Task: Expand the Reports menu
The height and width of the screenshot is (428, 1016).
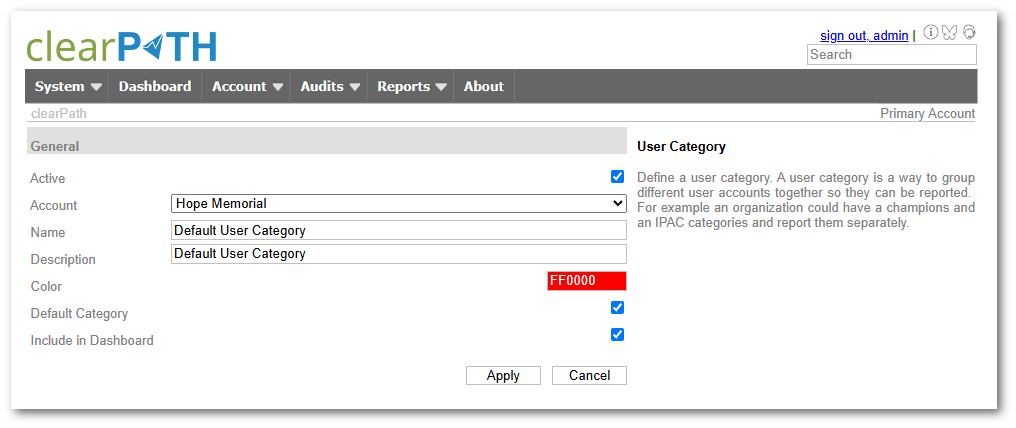Action: click(x=411, y=86)
